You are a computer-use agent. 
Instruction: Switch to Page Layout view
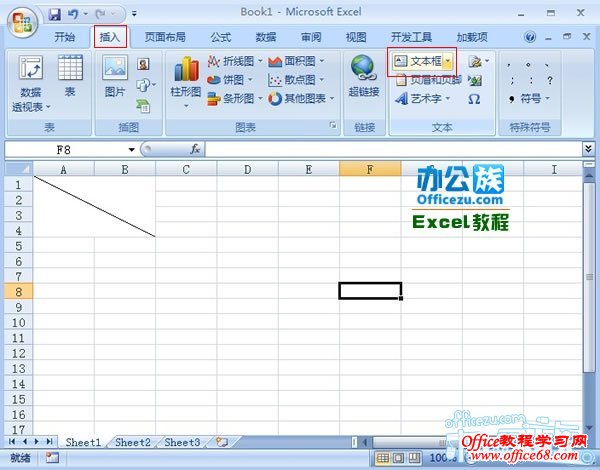tap(398, 458)
